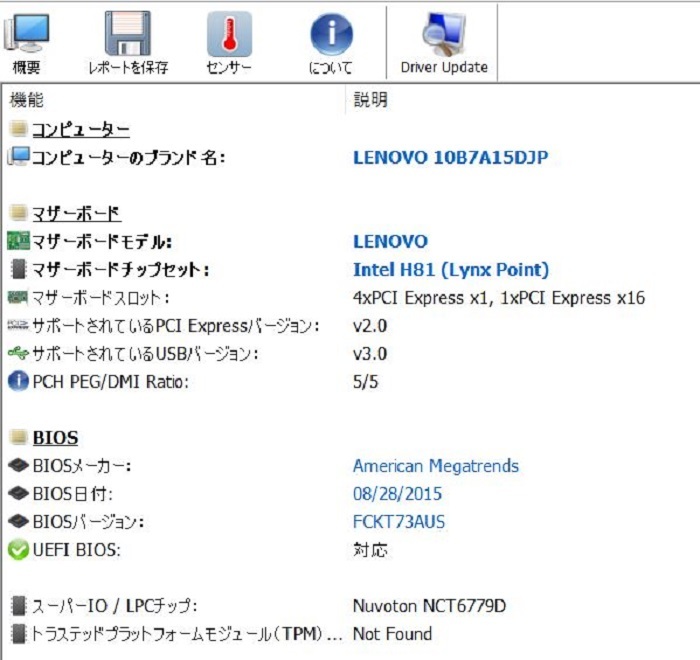Click the Not Found TPM value
The image size is (700, 660).
click(x=392, y=634)
